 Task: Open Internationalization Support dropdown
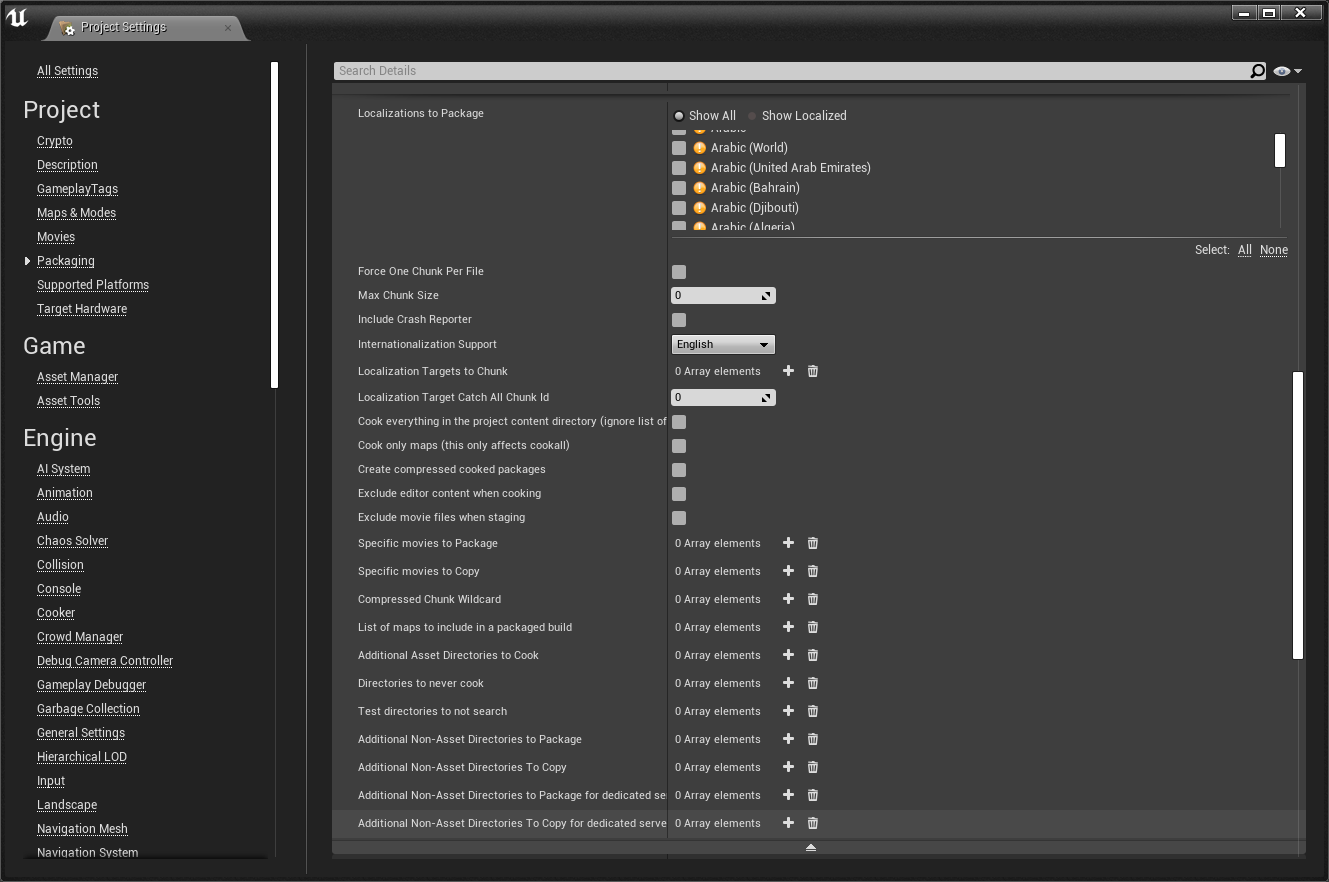(723, 344)
